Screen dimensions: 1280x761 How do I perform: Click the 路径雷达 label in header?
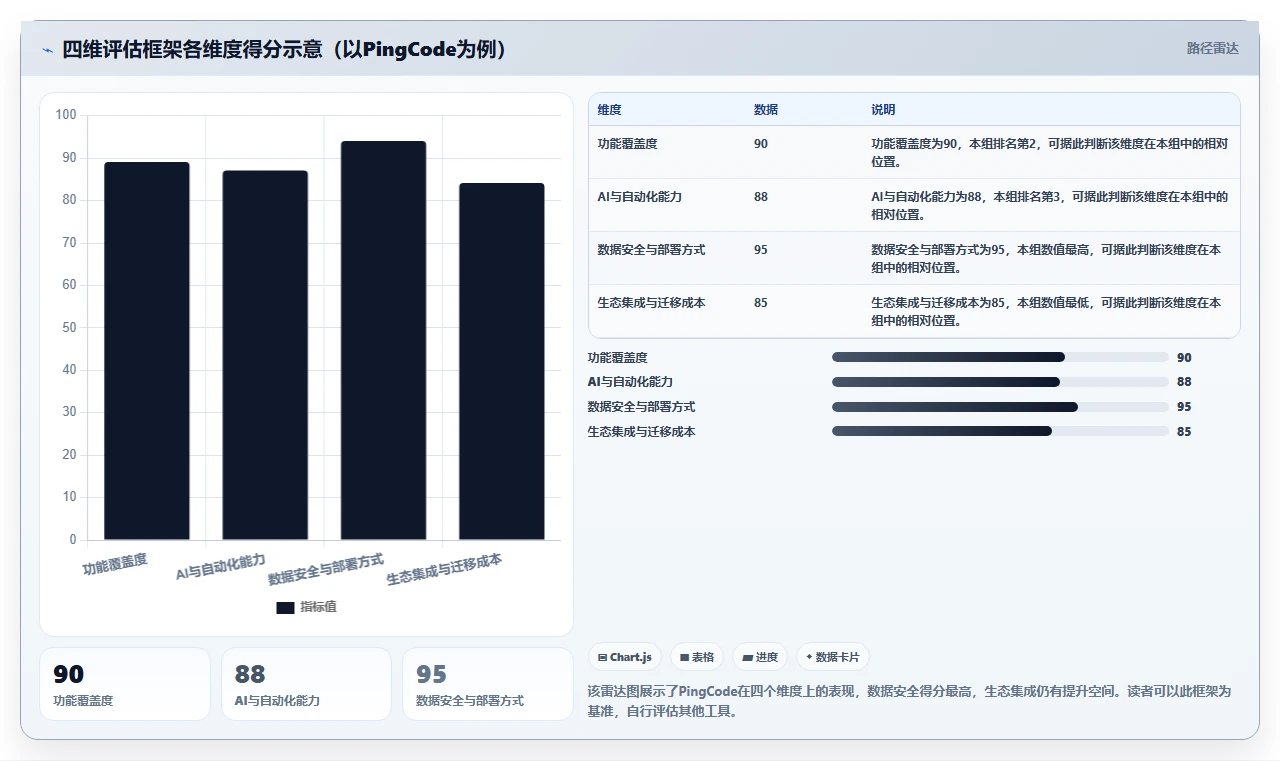click(x=1212, y=48)
